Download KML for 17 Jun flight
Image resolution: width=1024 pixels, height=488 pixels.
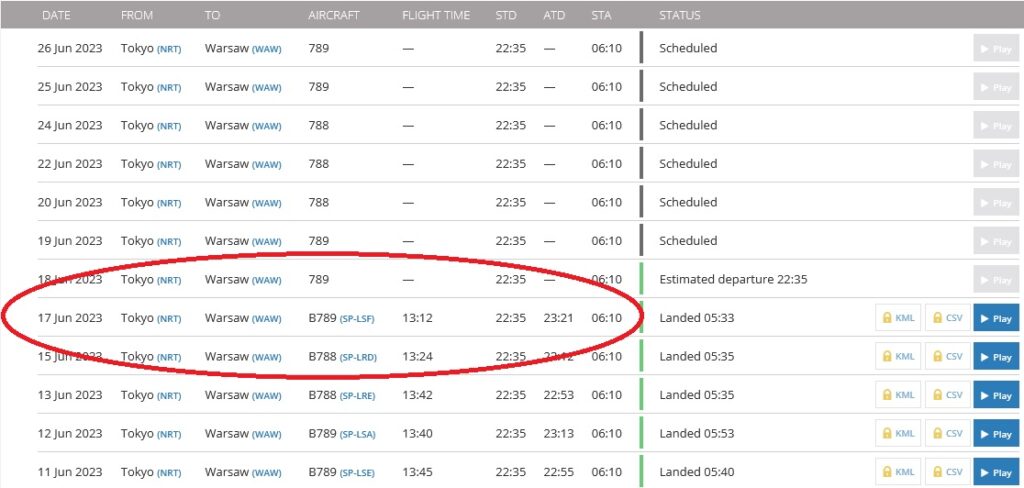(898, 318)
